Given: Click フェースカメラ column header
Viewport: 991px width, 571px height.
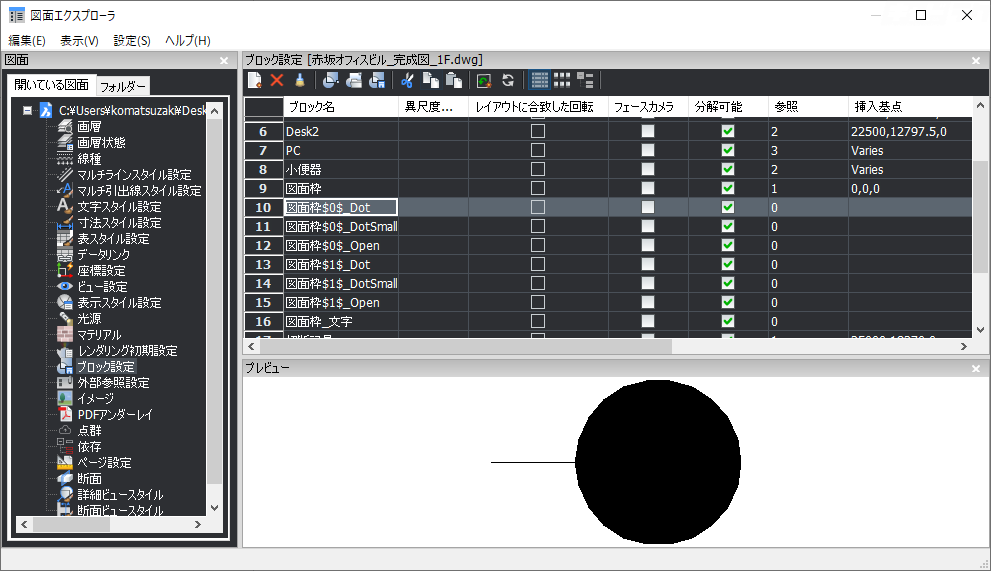Looking at the screenshot, I should (x=648, y=107).
